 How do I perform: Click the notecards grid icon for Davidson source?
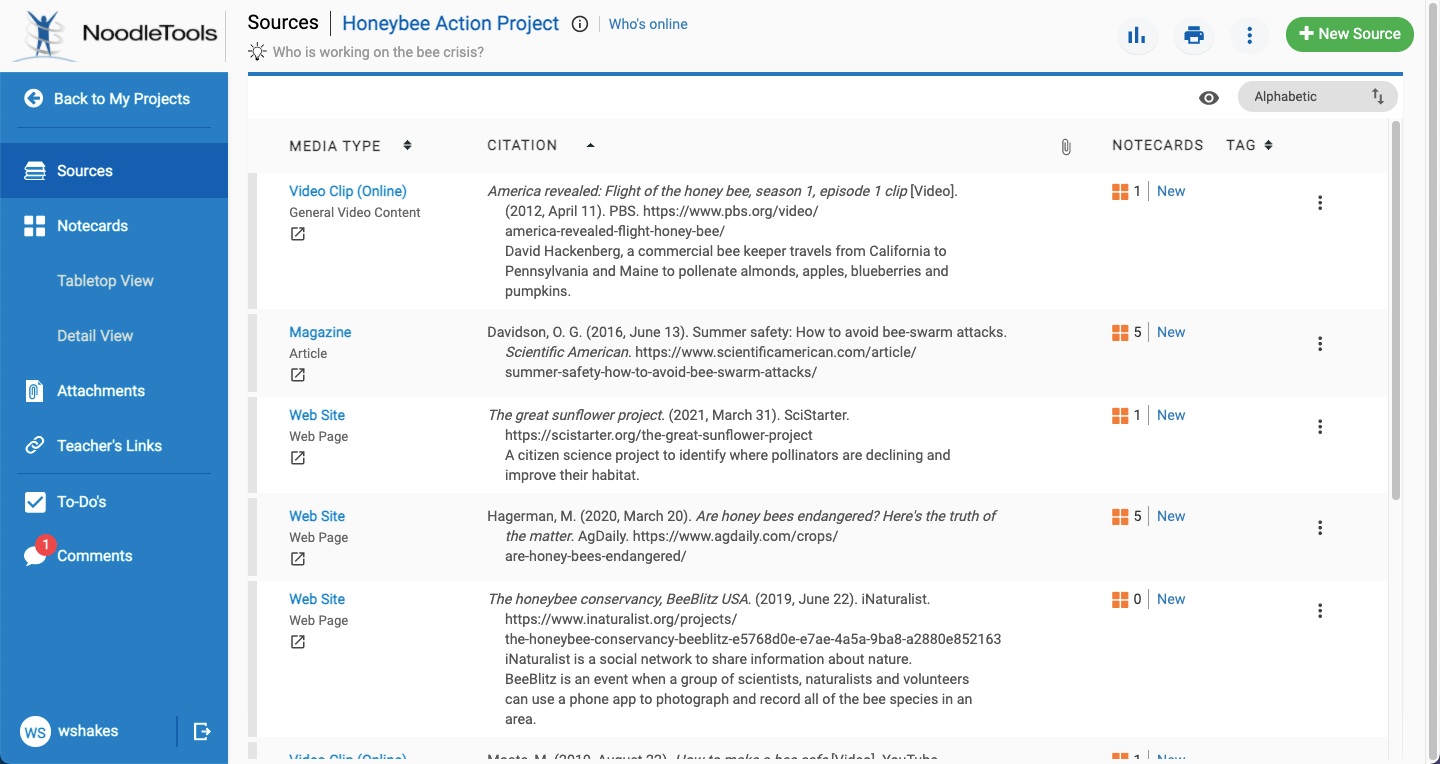pyautogui.click(x=1120, y=333)
